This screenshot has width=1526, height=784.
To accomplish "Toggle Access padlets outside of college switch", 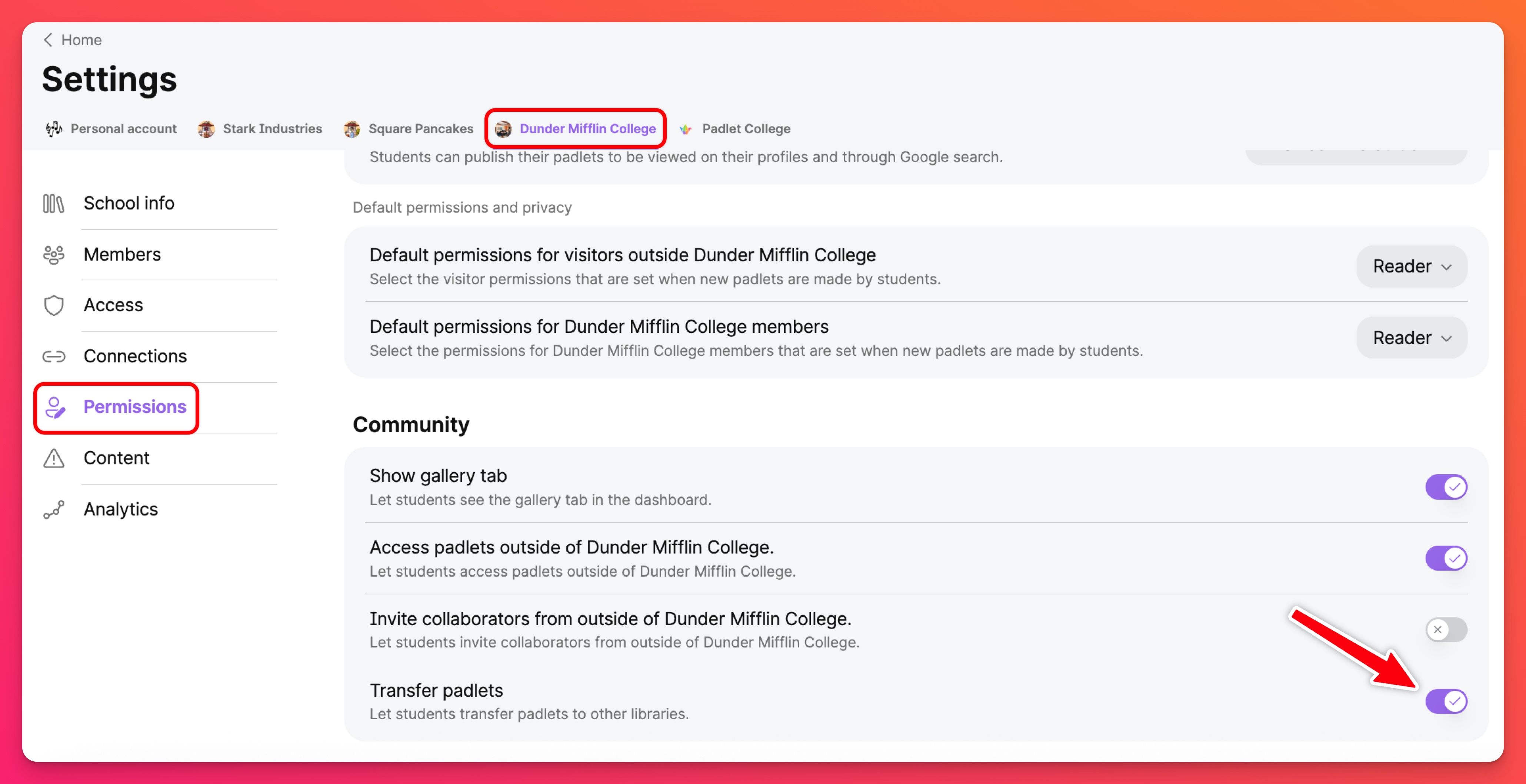I will [1445, 559].
